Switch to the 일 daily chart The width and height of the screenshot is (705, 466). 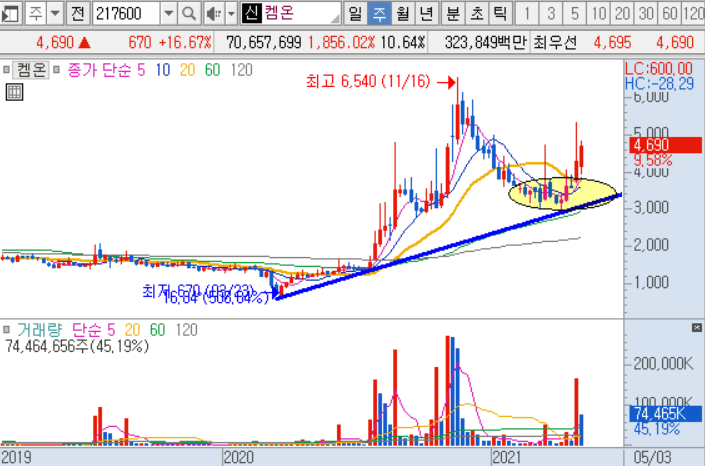pyautogui.click(x=355, y=13)
